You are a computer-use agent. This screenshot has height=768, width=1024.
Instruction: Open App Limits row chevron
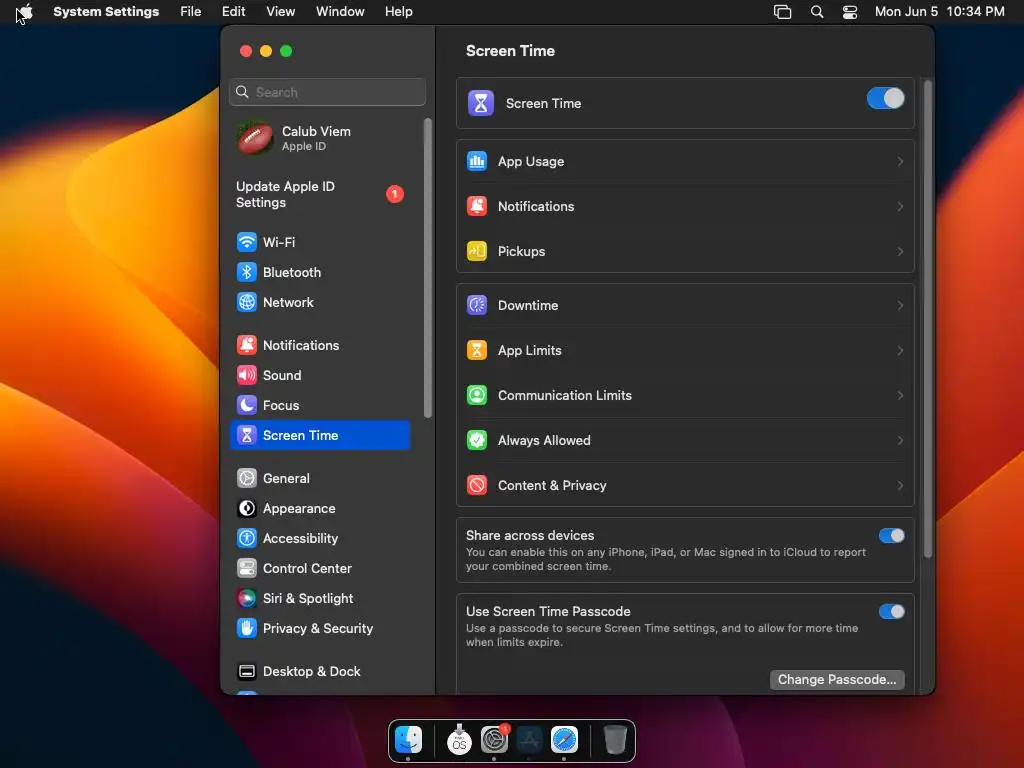[x=900, y=351]
